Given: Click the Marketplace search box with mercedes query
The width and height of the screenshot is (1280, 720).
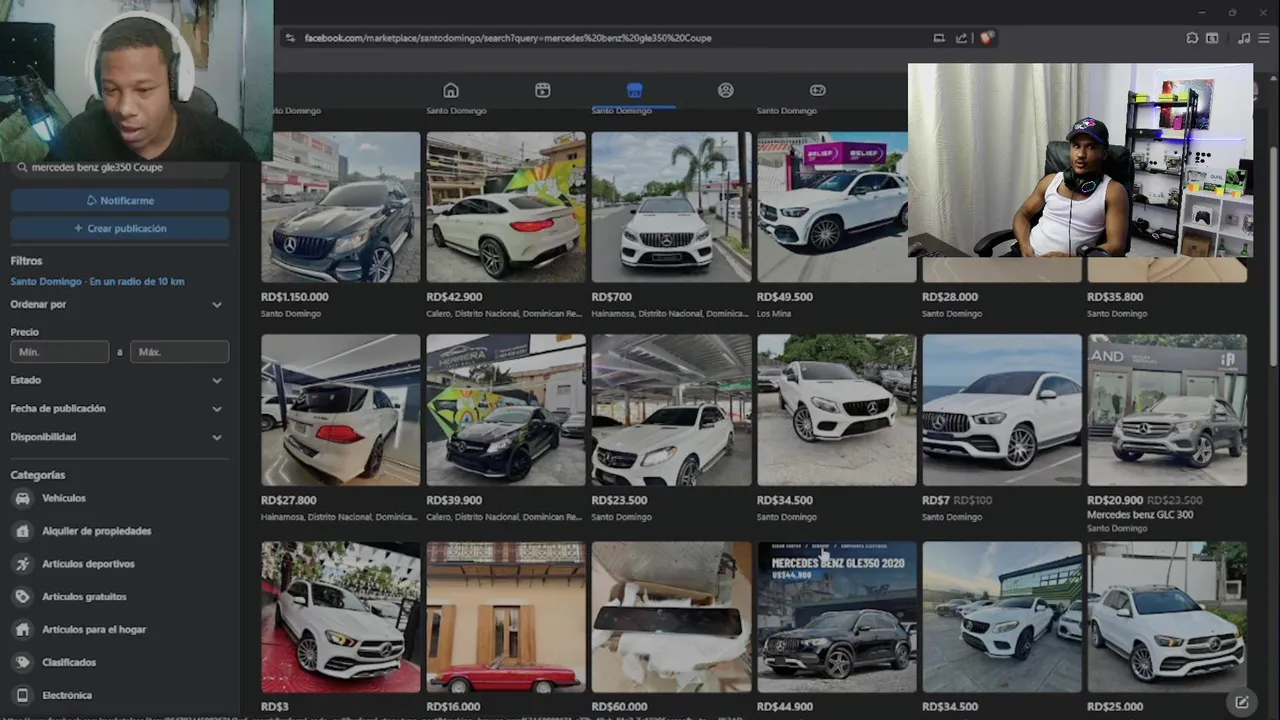Looking at the screenshot, I should click(120, 167).
